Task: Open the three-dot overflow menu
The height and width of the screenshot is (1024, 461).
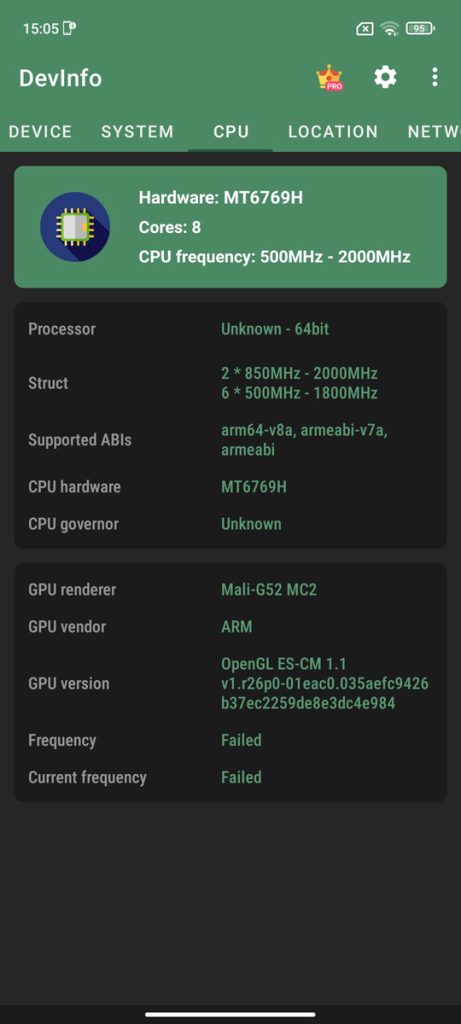Action: tap(435, 78)
